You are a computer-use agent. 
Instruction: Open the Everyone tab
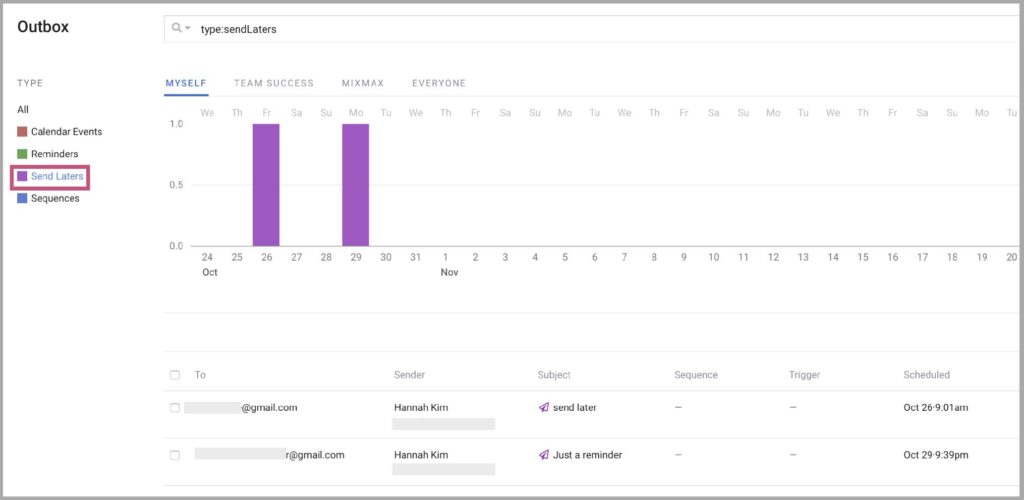tap(439, 83)
